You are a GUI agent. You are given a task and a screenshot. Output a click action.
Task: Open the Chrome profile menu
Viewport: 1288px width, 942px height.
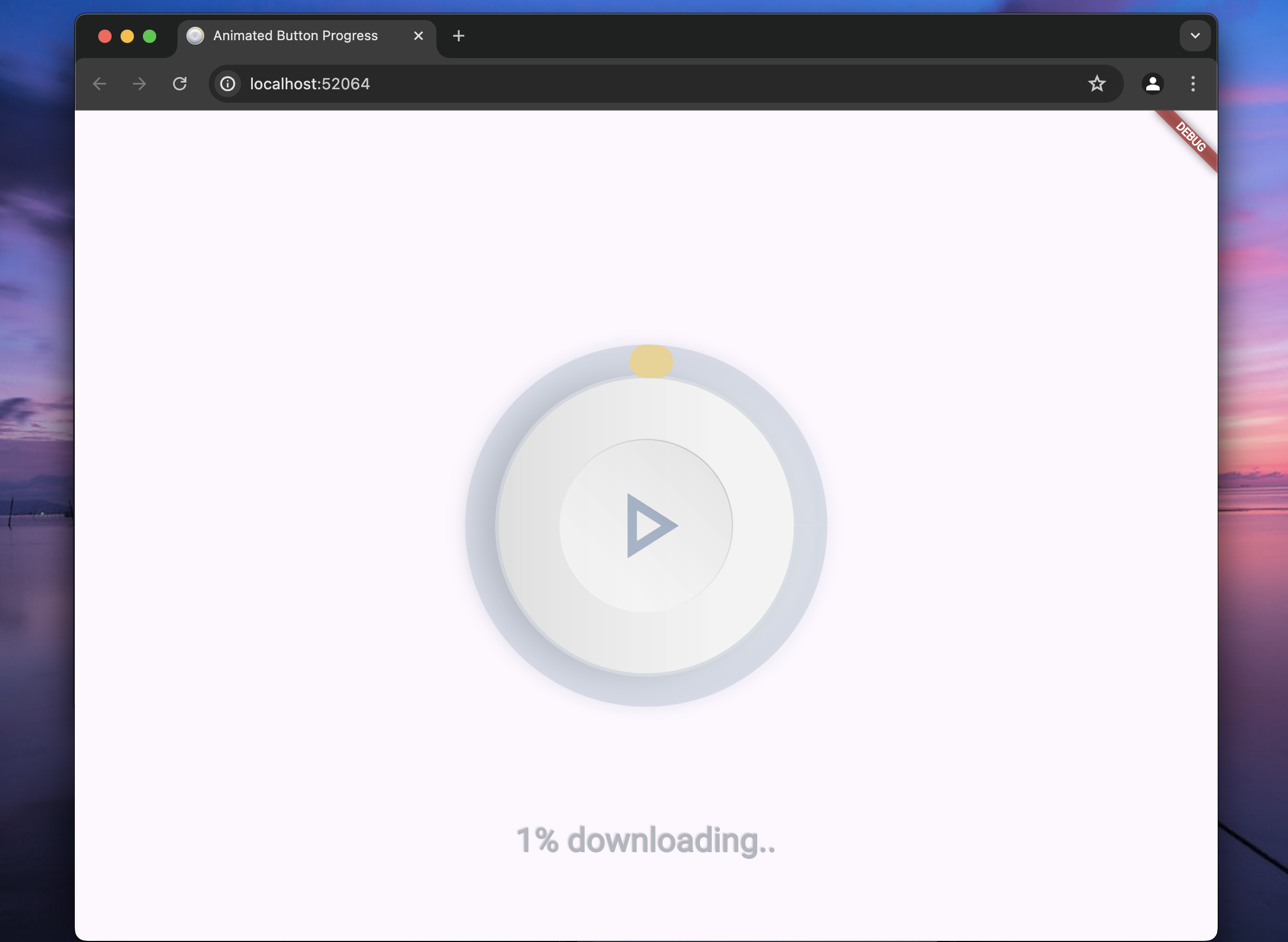[1152, 84]
